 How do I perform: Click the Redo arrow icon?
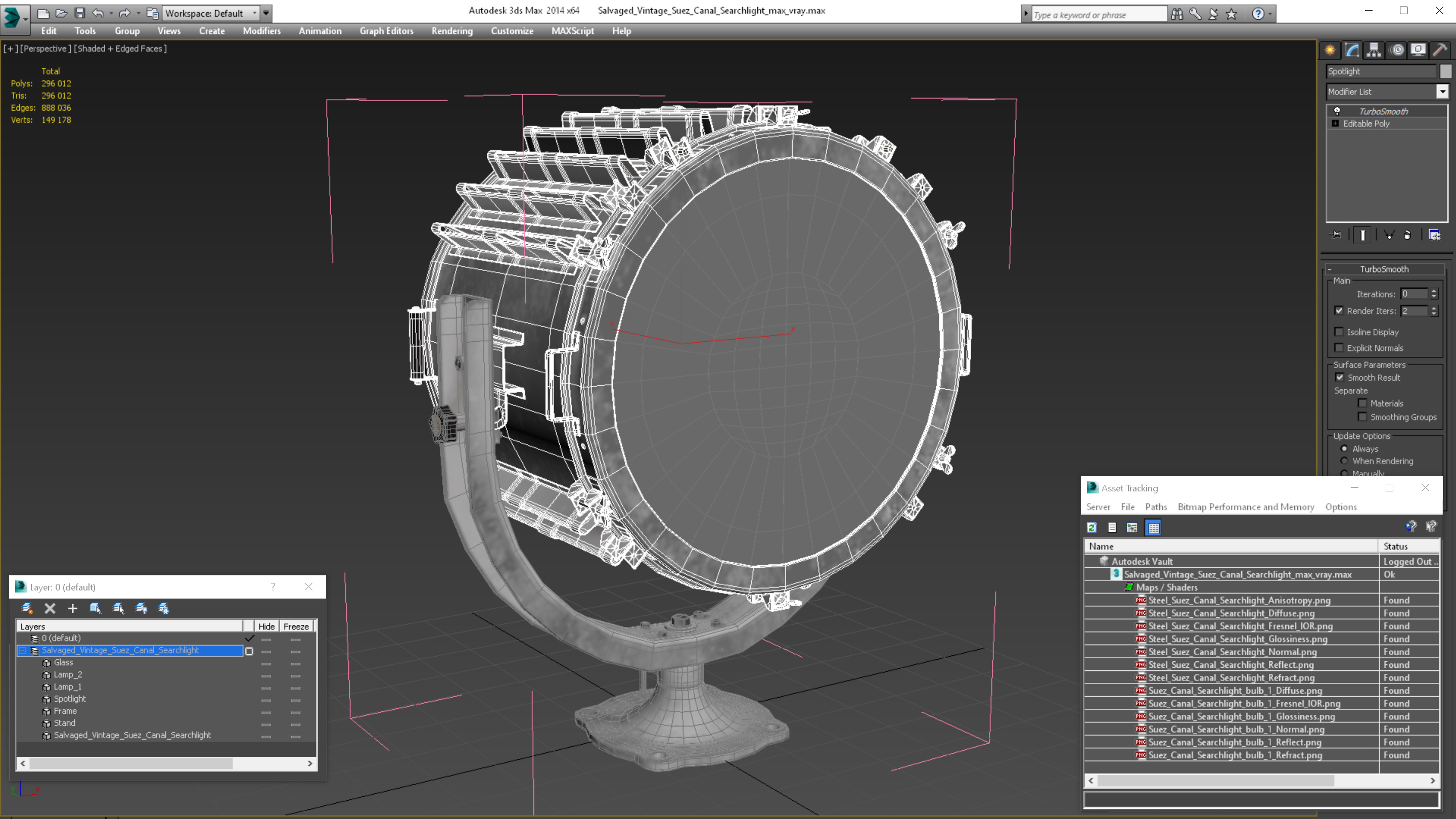(125, 13)
